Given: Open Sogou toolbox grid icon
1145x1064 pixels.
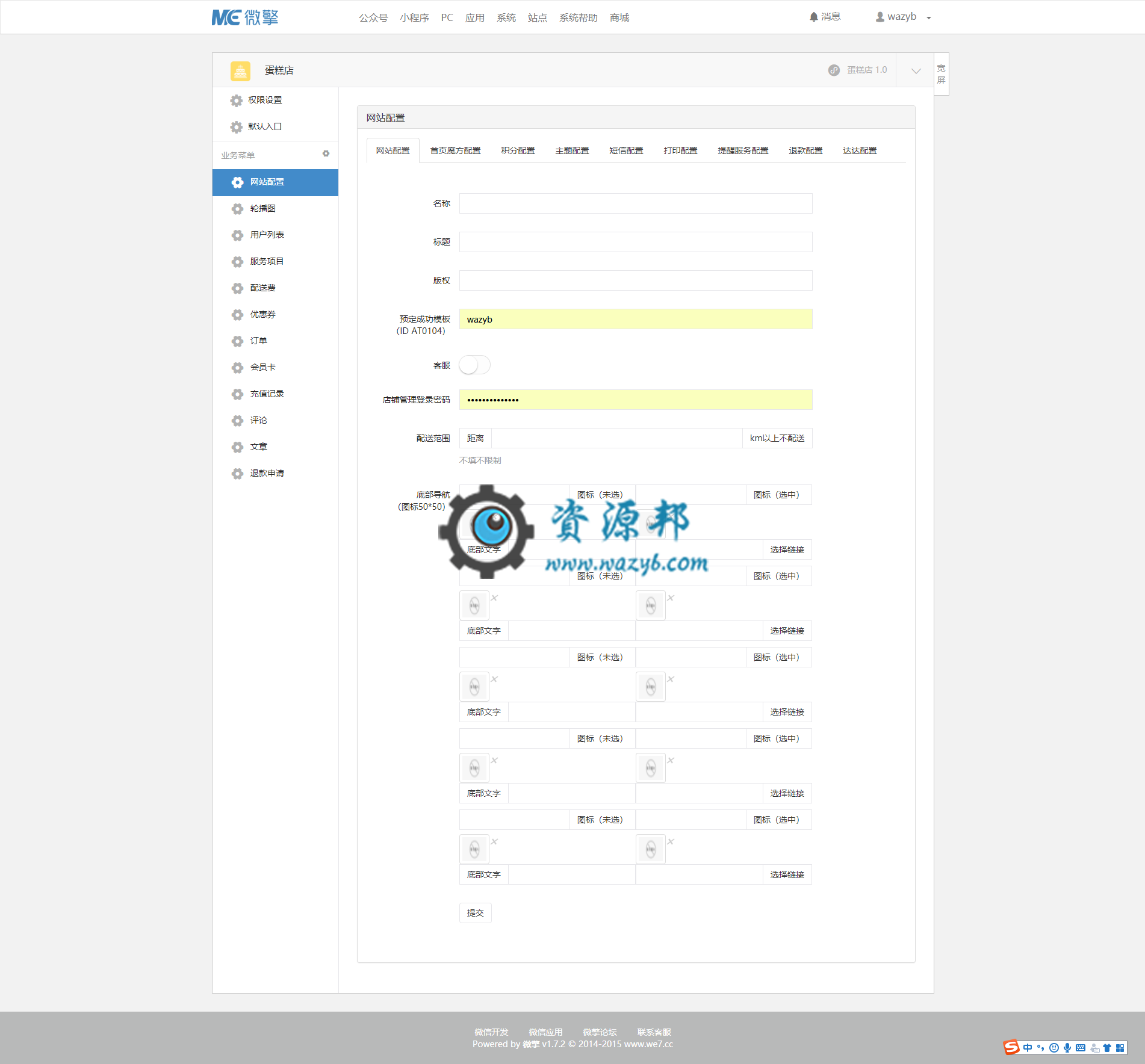Looking at the screenshot, I should click(x=1120, y=1048).
